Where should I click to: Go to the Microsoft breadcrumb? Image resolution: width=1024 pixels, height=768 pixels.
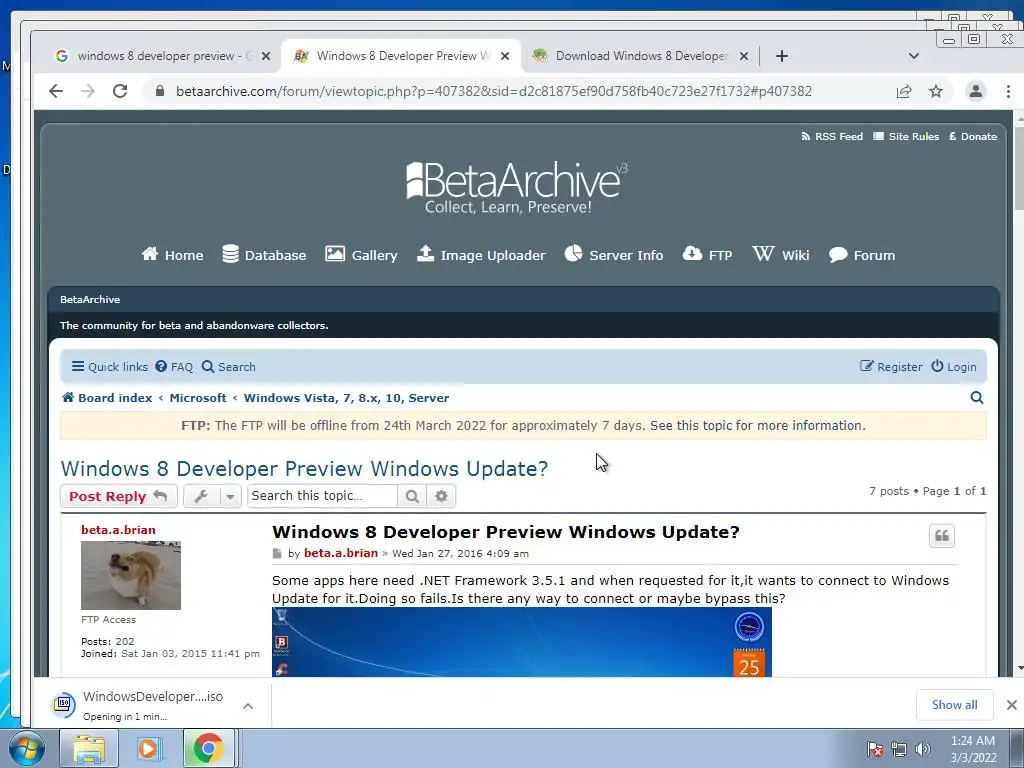(x=198, y=398)
